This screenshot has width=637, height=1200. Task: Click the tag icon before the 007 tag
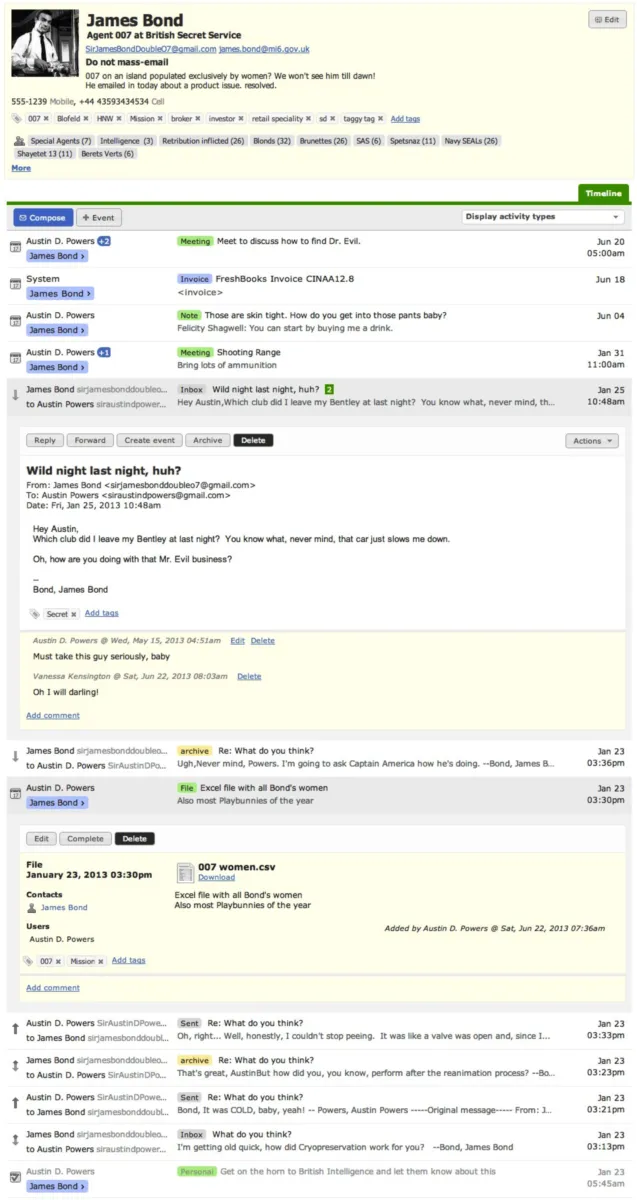[17, 119]
